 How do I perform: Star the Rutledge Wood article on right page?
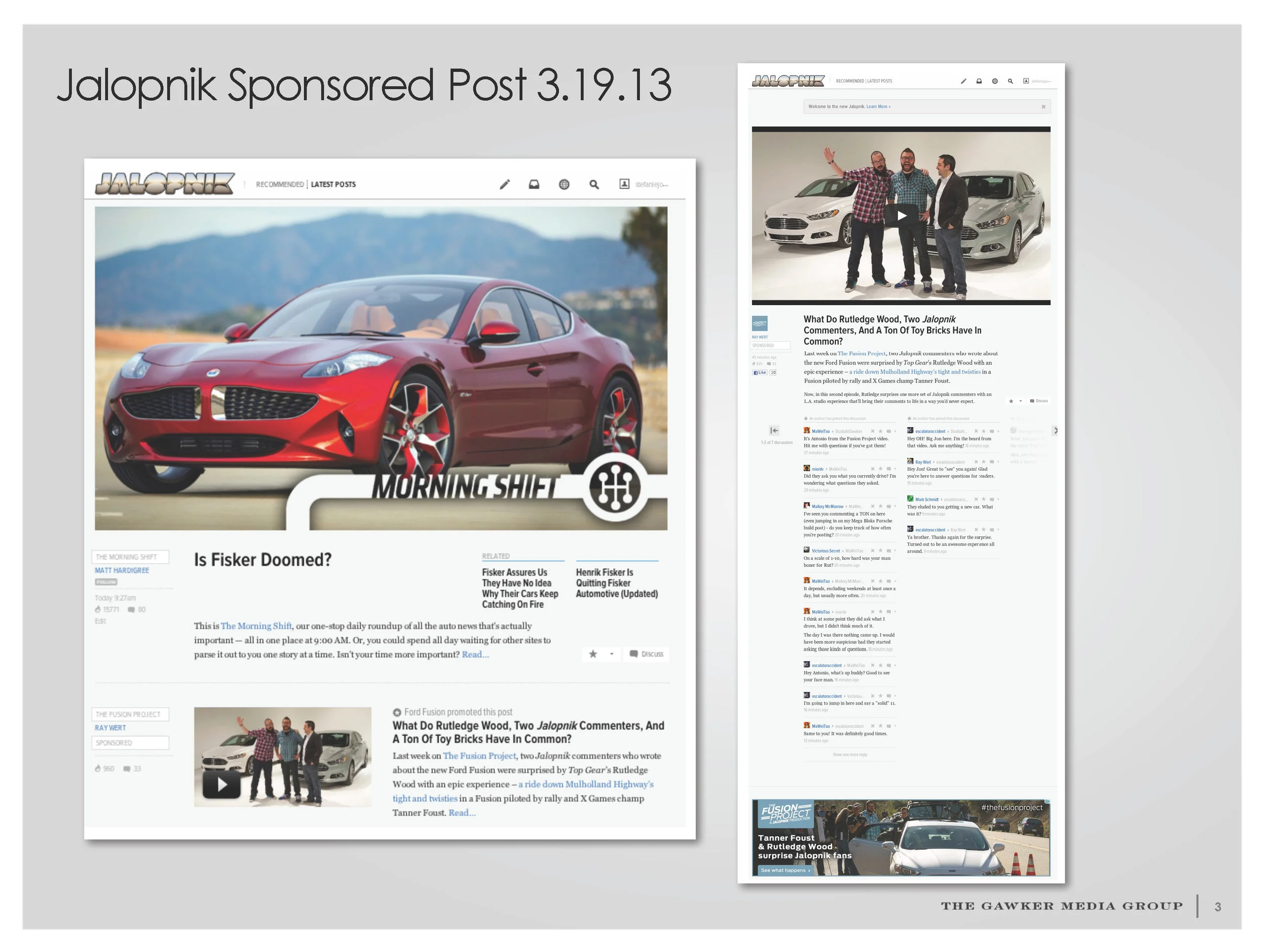pyautogui.click(x=1011, y=401)
